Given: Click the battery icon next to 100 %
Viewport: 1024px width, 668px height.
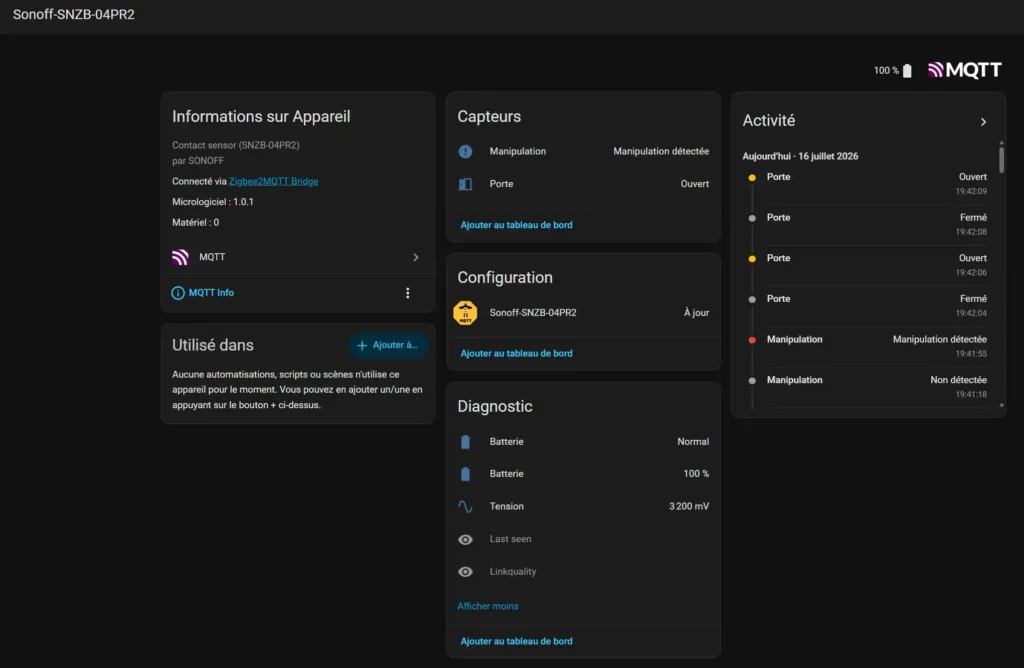Looking at the screenshot, I should [x=907, y=71].
